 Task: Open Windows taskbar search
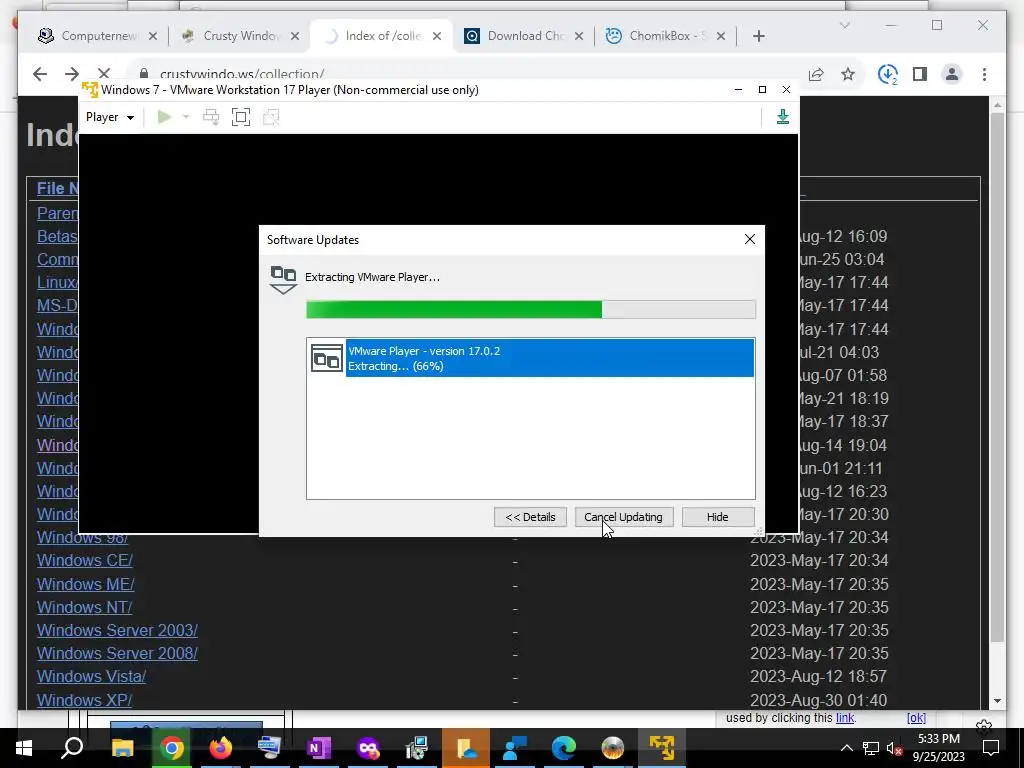[x=72, y=748]
